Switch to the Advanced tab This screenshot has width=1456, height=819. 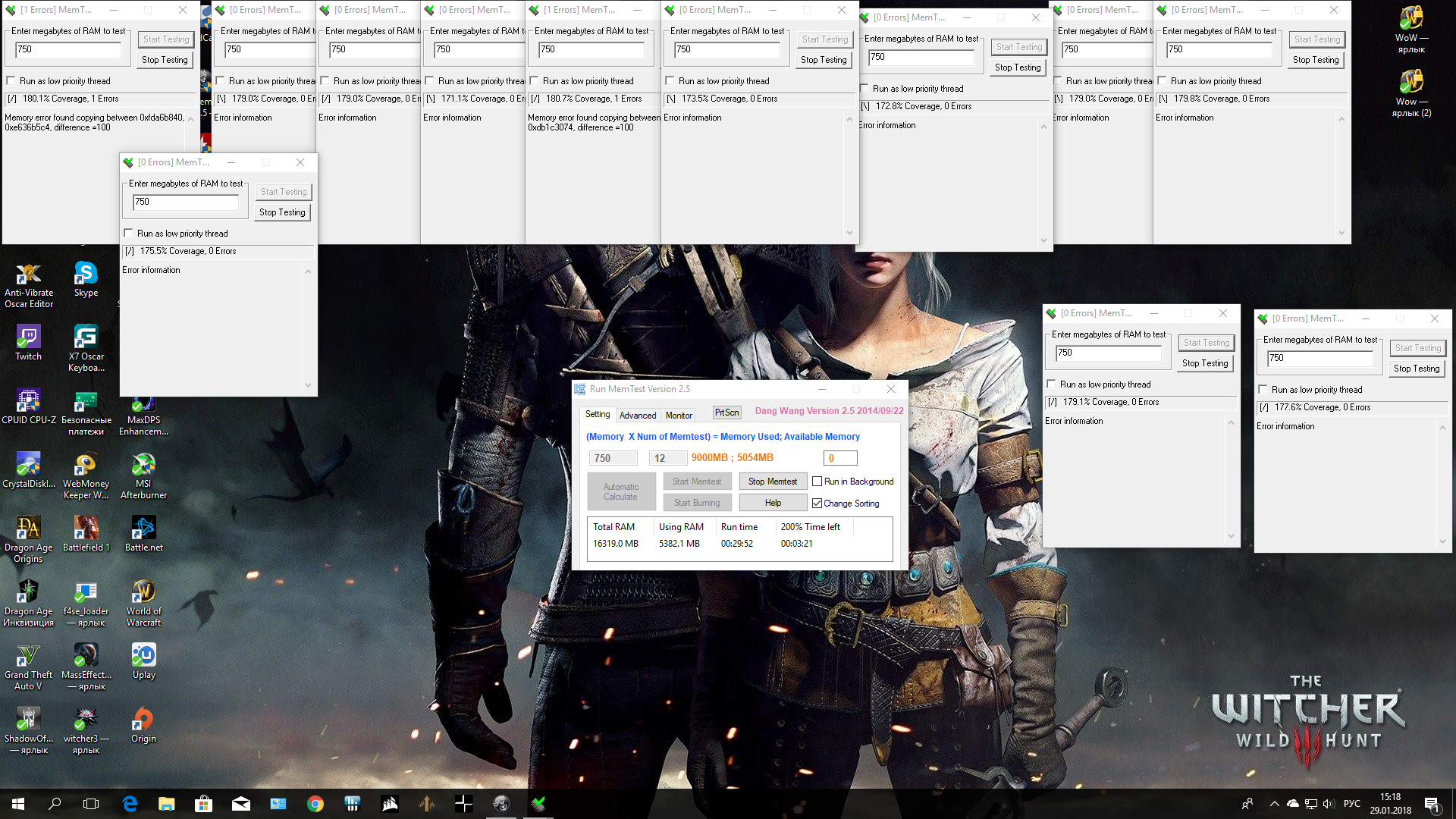point(637,415)
